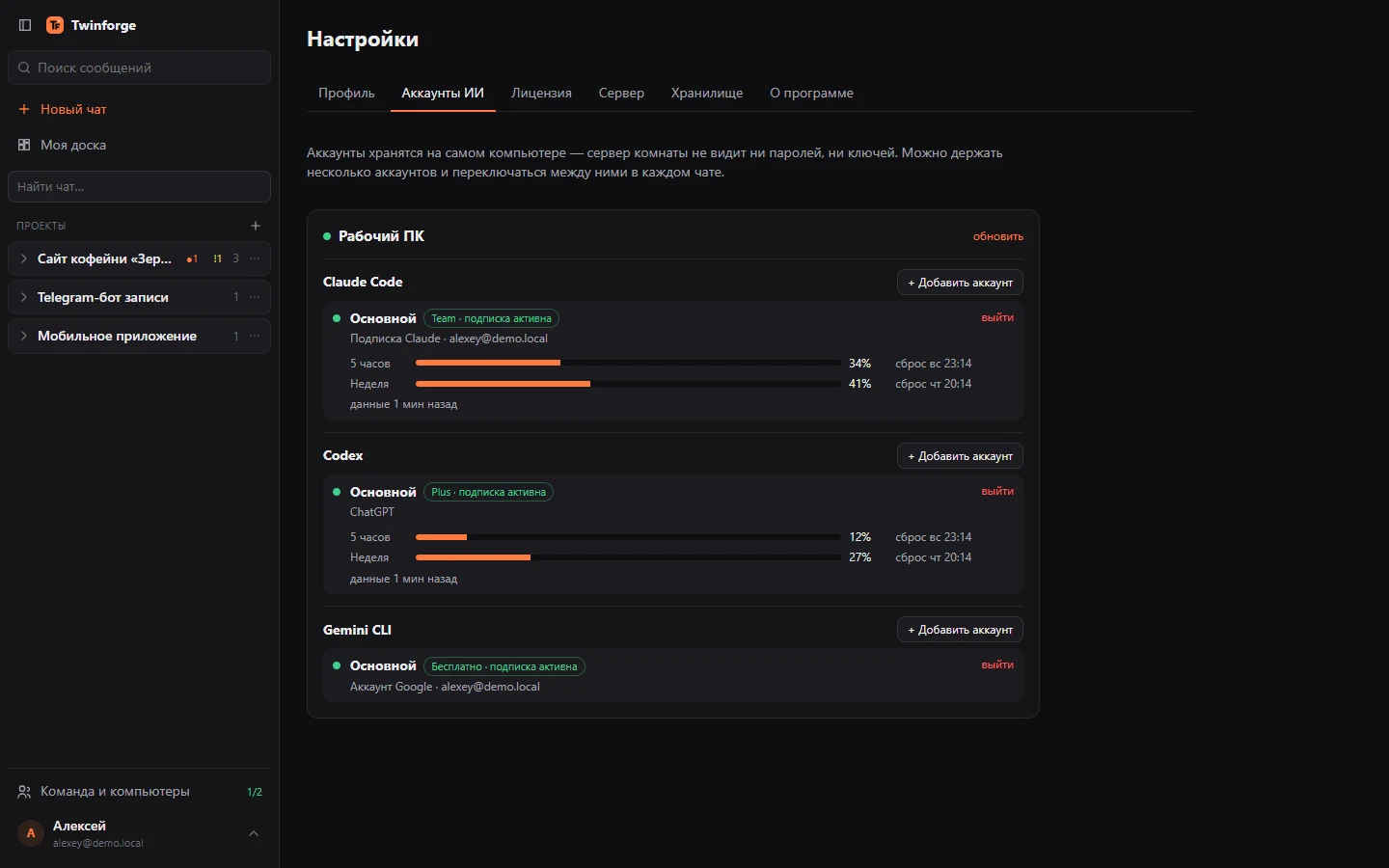Click the board icon beside «Моя доска»
The image size is (1389, 868).
(24, 145)
